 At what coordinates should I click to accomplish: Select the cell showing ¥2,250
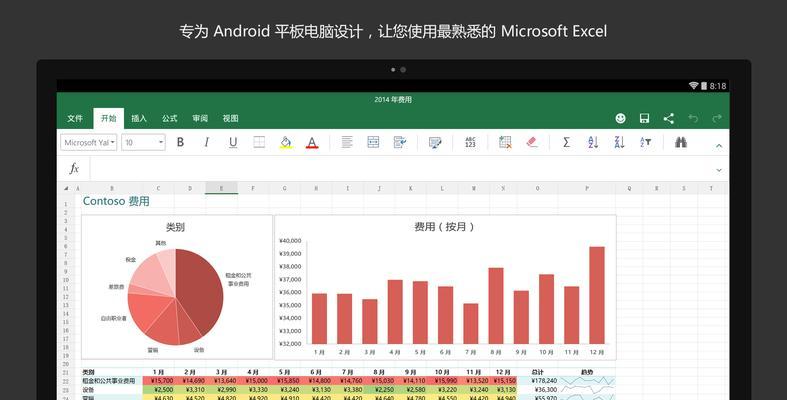click(x=380, y=389)
